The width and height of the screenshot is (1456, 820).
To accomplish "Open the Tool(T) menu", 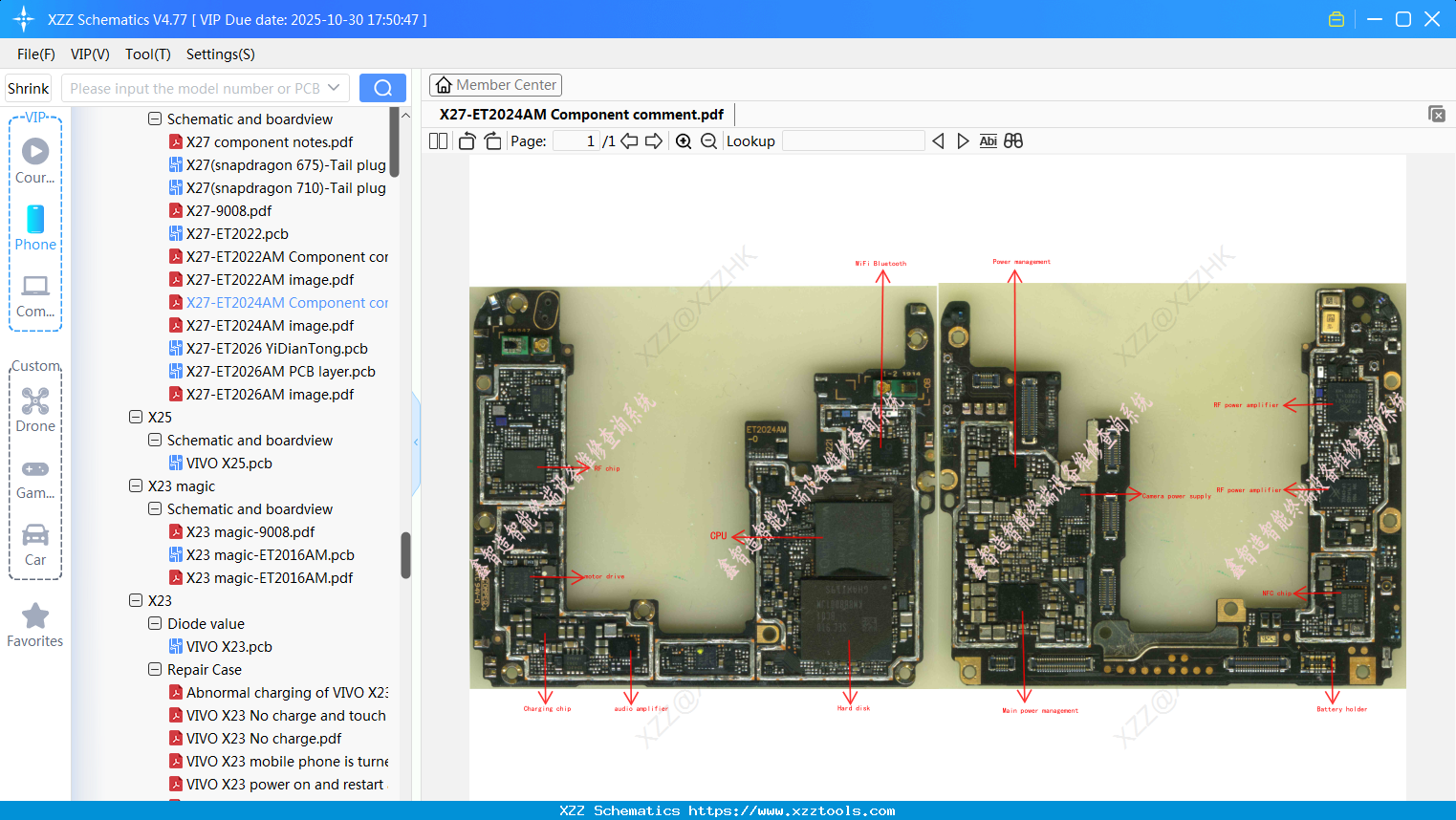I will [147, 54].
